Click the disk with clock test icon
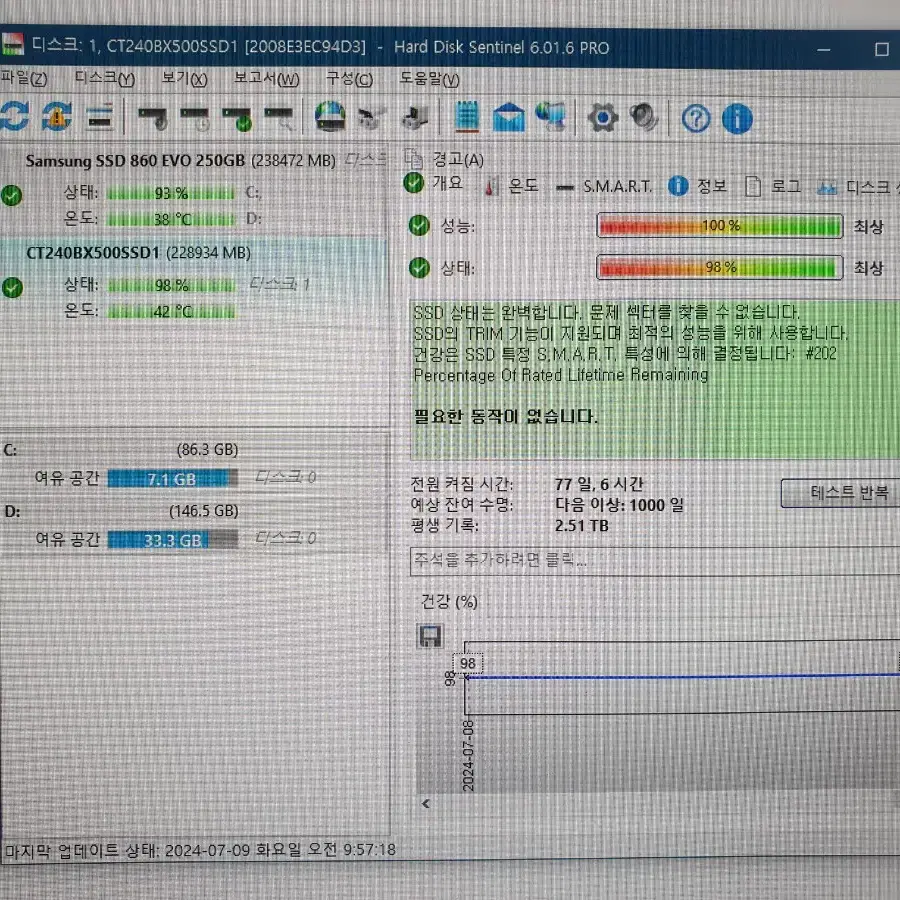900x900 pixels. tap(195, 118)
